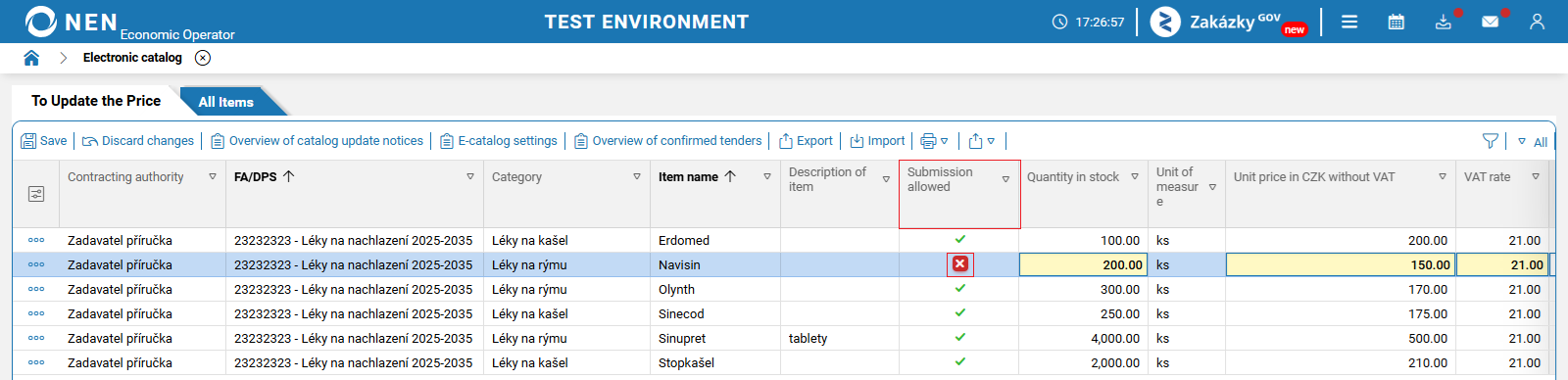1568x380 pixels.
Task: Export the catalog items
Action: pyautogui.click(x=806, y=141)
